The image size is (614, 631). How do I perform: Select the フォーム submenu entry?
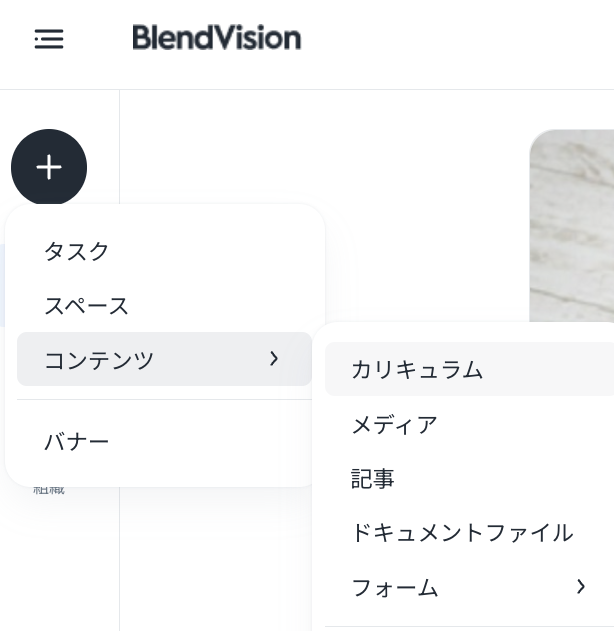pos(395,587)
